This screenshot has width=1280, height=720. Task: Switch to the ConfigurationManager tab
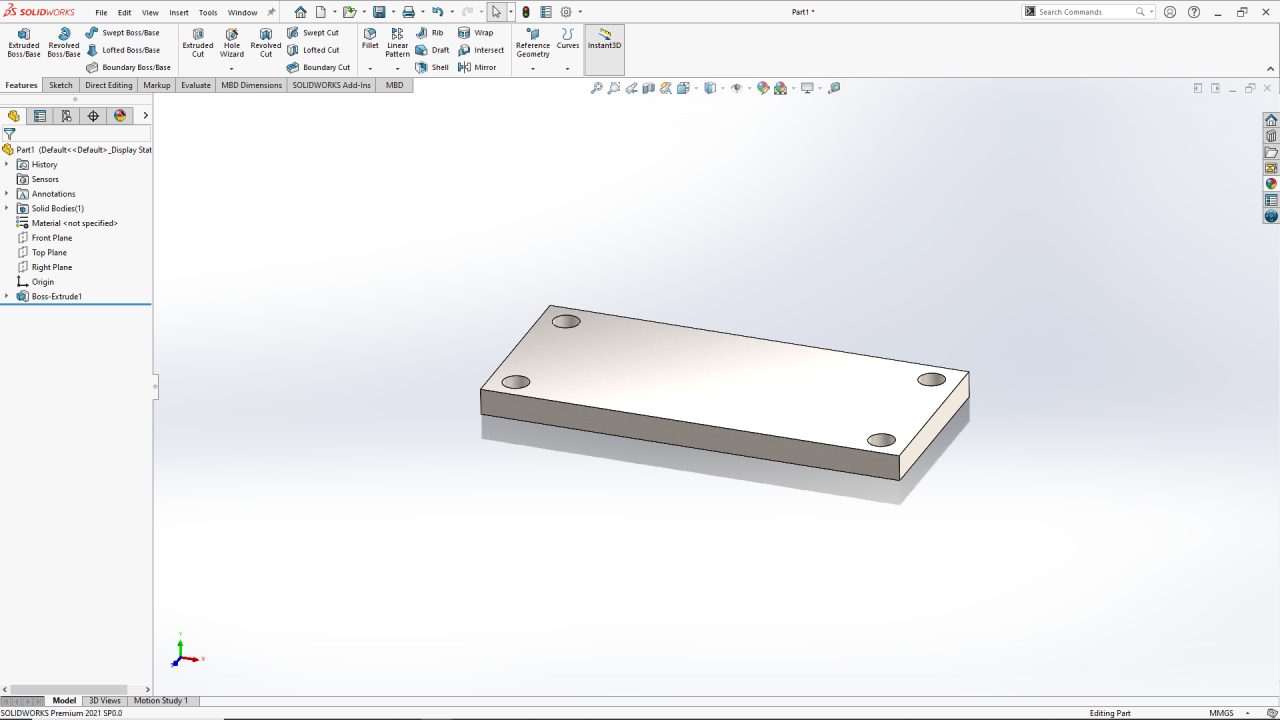(x=66, y=116)
